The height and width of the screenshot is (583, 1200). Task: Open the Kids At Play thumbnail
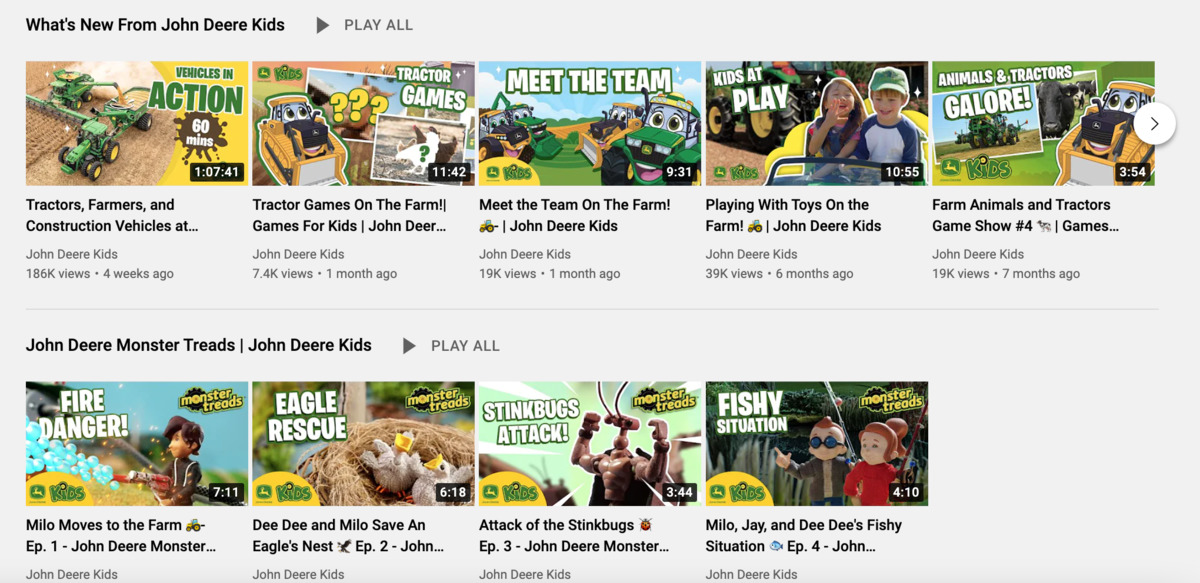coord(817,124)
